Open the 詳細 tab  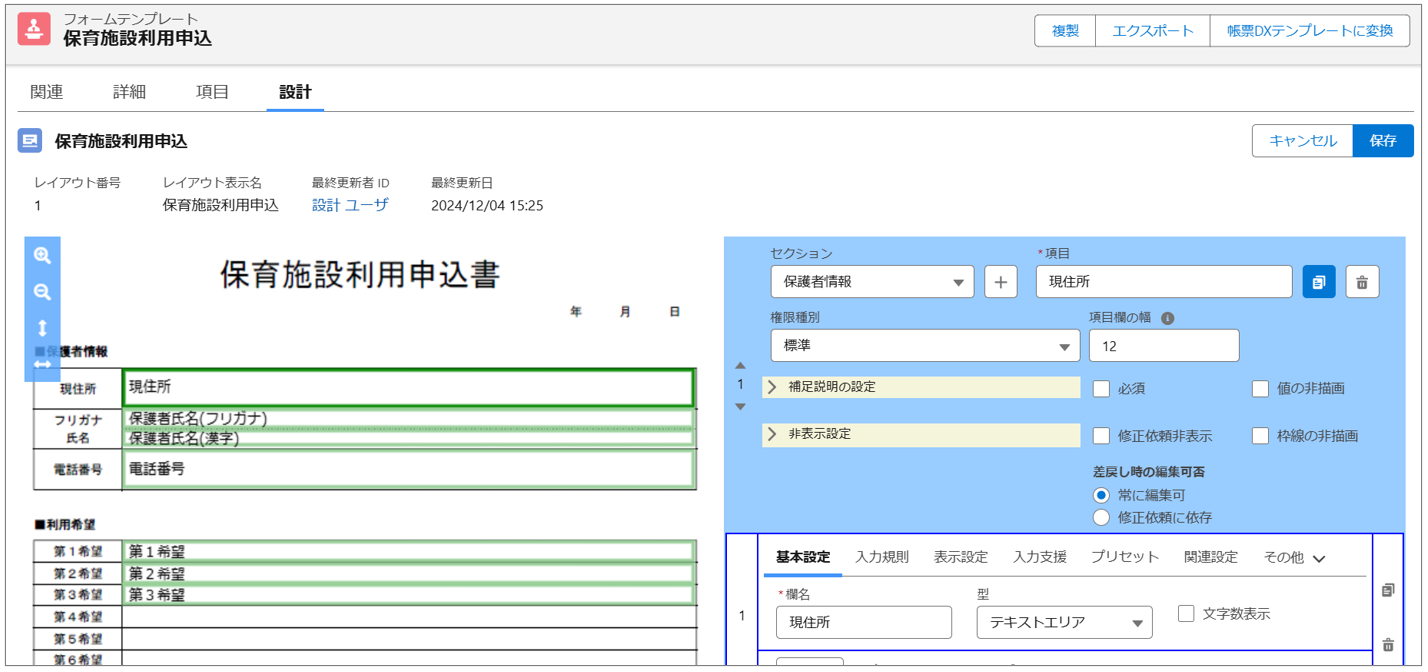coord(129,92)
